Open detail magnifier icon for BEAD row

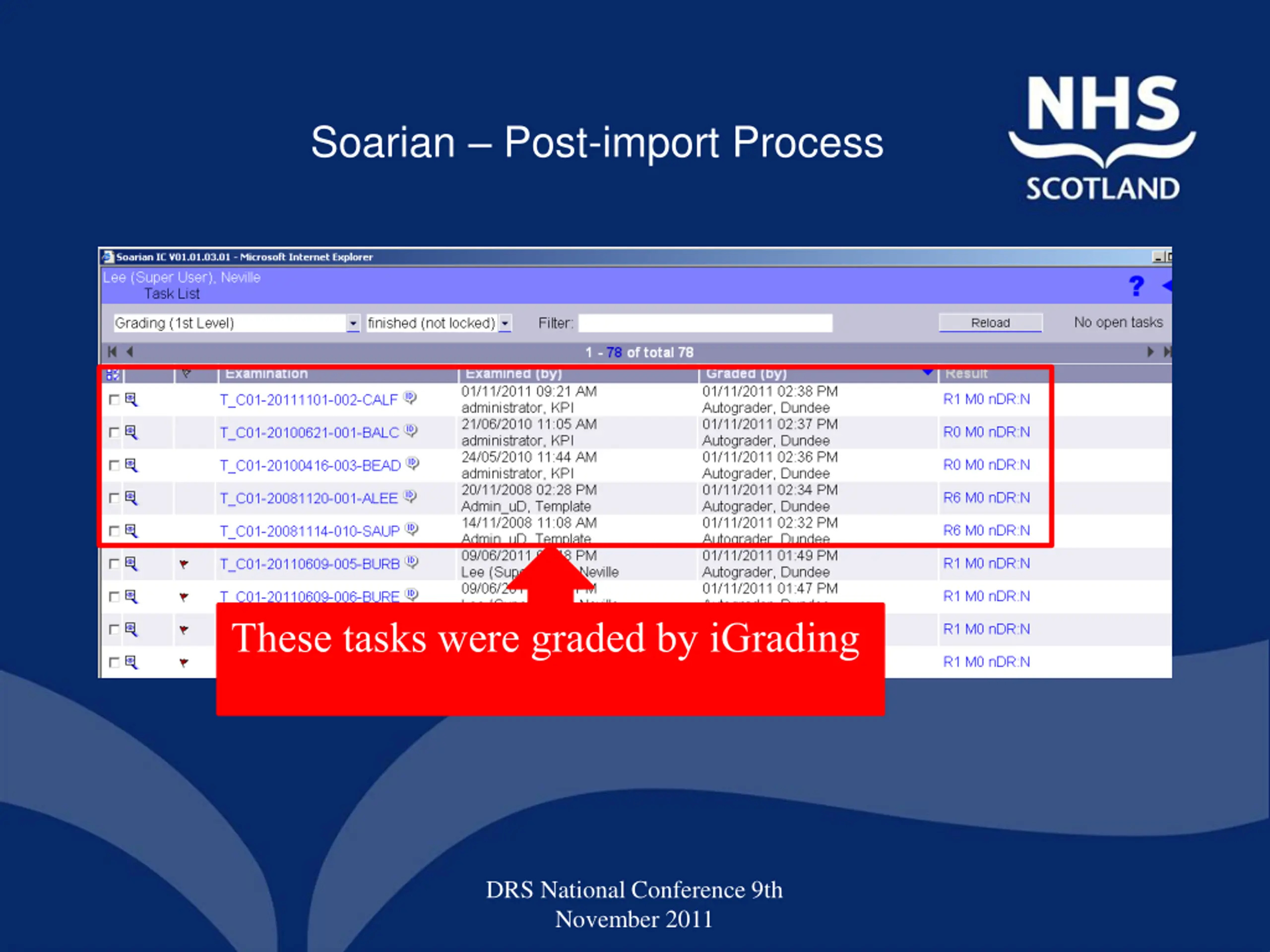pos(131,465)
